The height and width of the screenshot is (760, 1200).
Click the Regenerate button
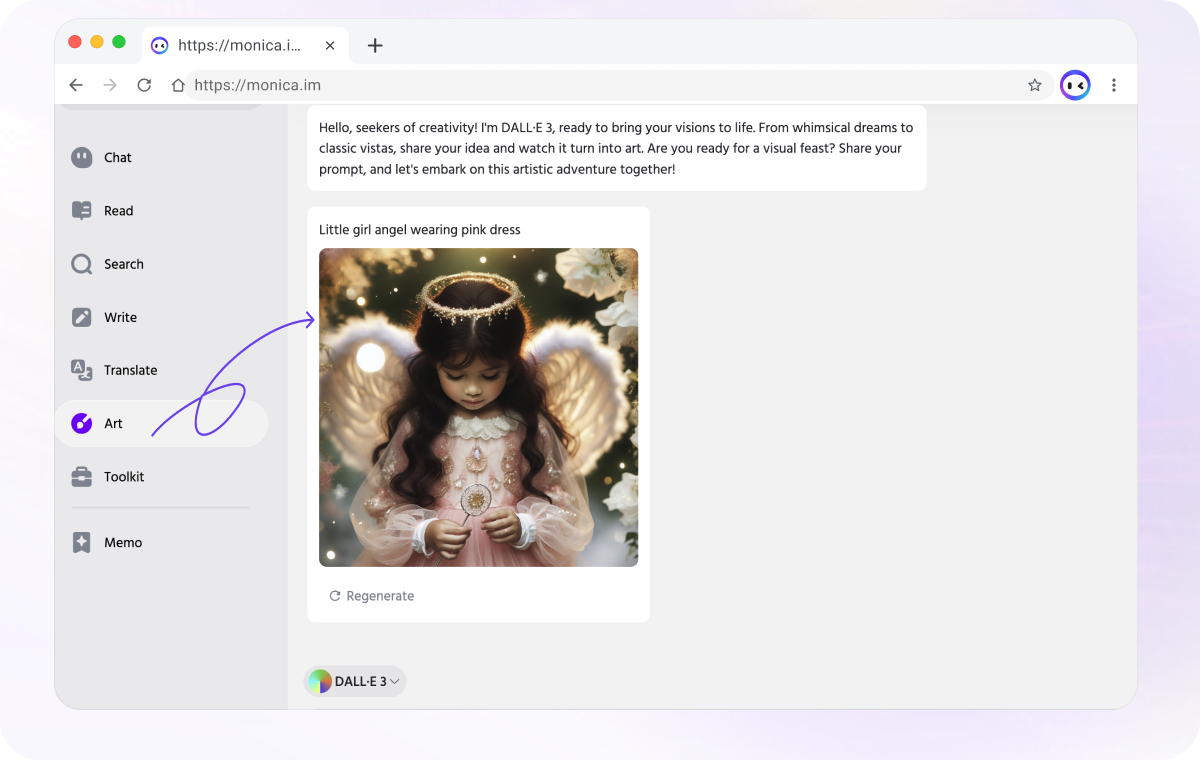(x=371, y=596)
